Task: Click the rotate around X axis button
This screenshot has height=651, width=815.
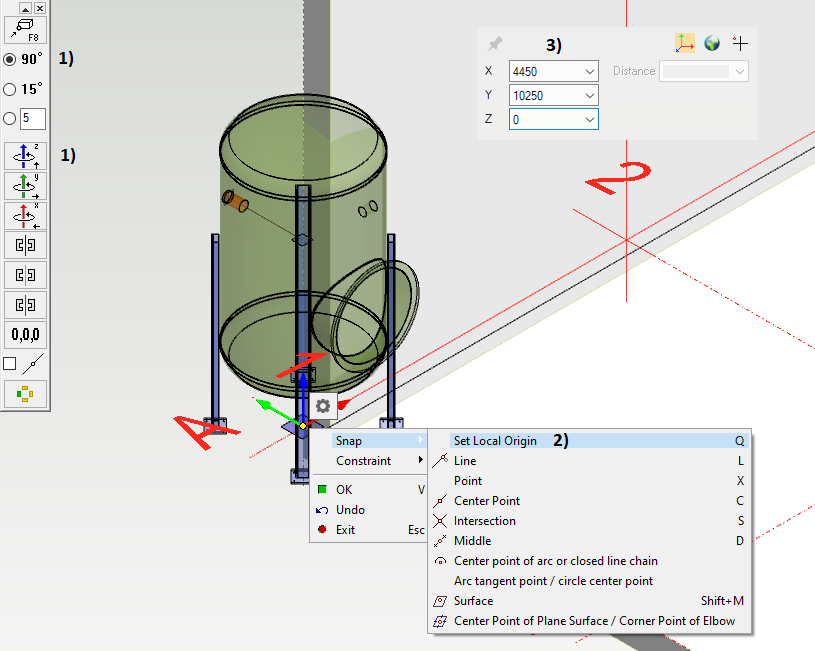Action: [x=25, y=215]
